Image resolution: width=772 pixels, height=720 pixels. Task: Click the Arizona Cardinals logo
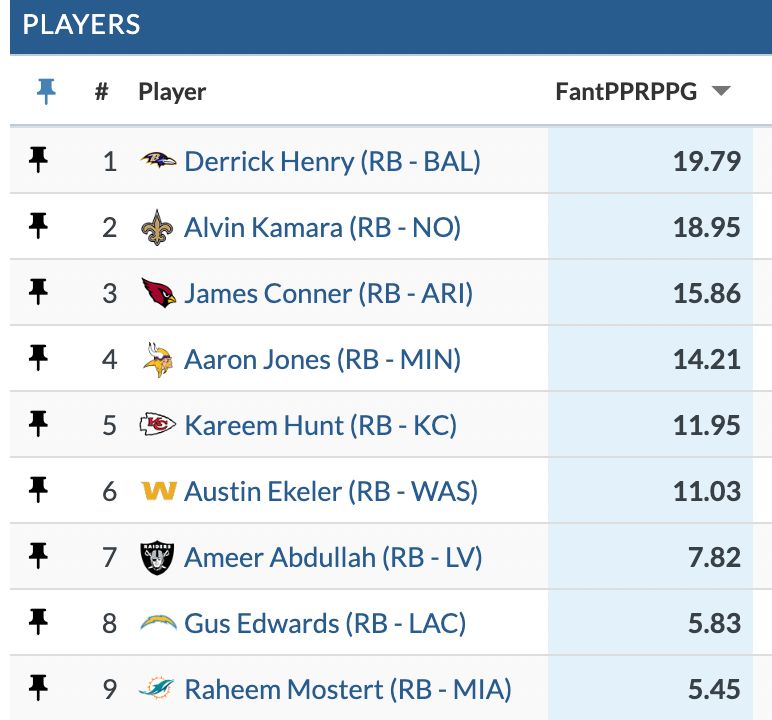[159, 293]
